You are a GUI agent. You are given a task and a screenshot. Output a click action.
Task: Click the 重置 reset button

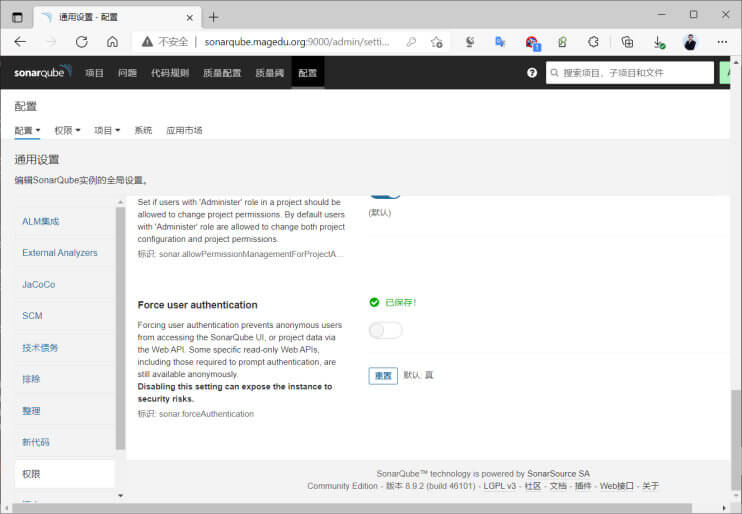tap(383, 376)
